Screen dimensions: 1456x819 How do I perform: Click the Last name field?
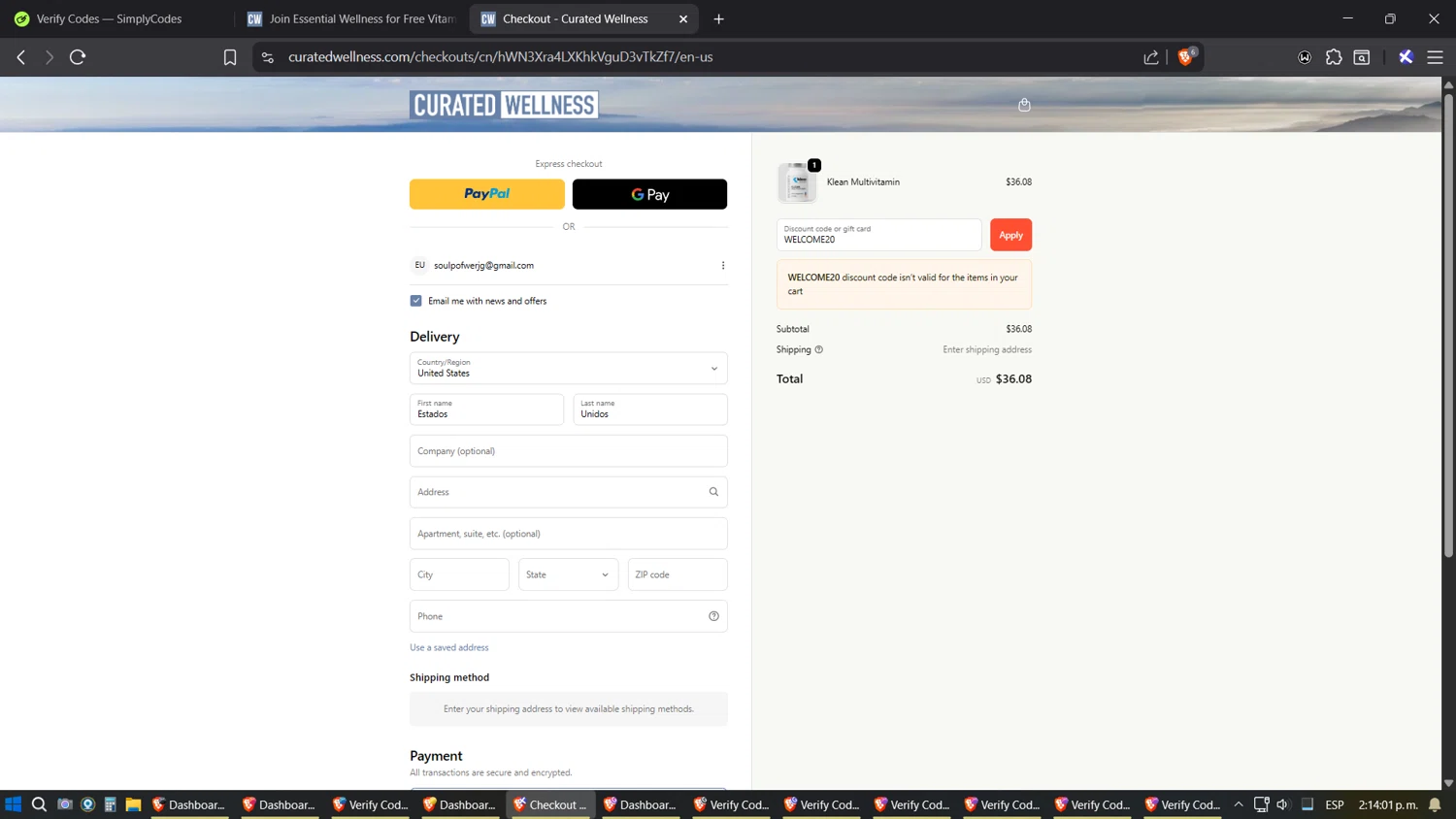pyautogui.click(x=650, y=409)
